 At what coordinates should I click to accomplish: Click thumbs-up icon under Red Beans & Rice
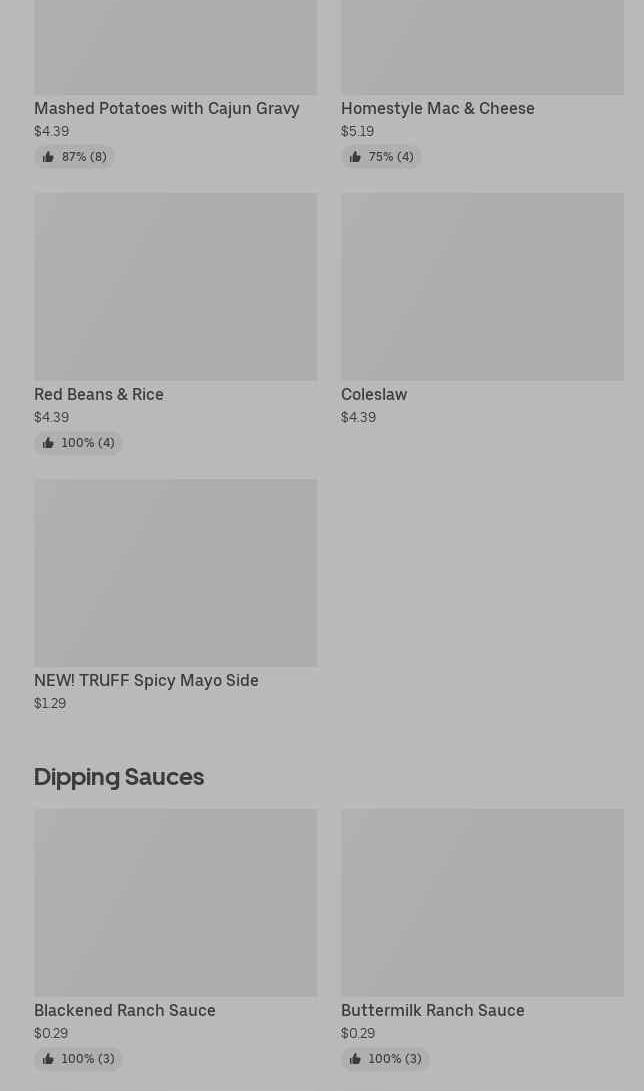pyautogui.click(x=48, y=443)
